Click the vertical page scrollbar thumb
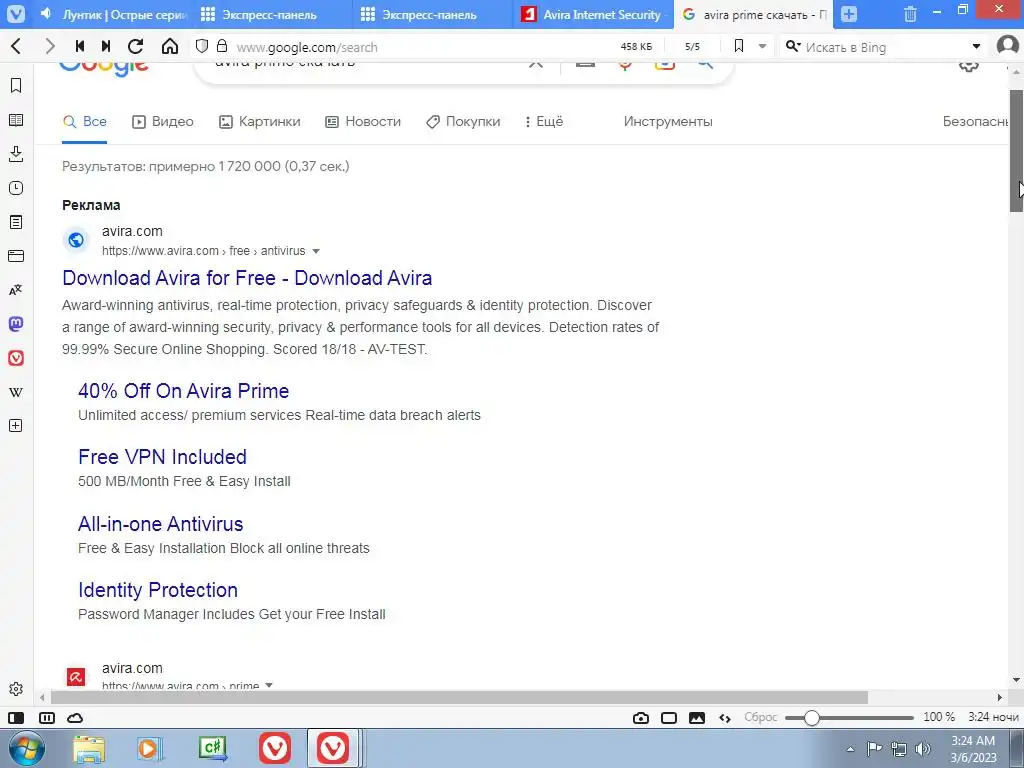 1016,150
